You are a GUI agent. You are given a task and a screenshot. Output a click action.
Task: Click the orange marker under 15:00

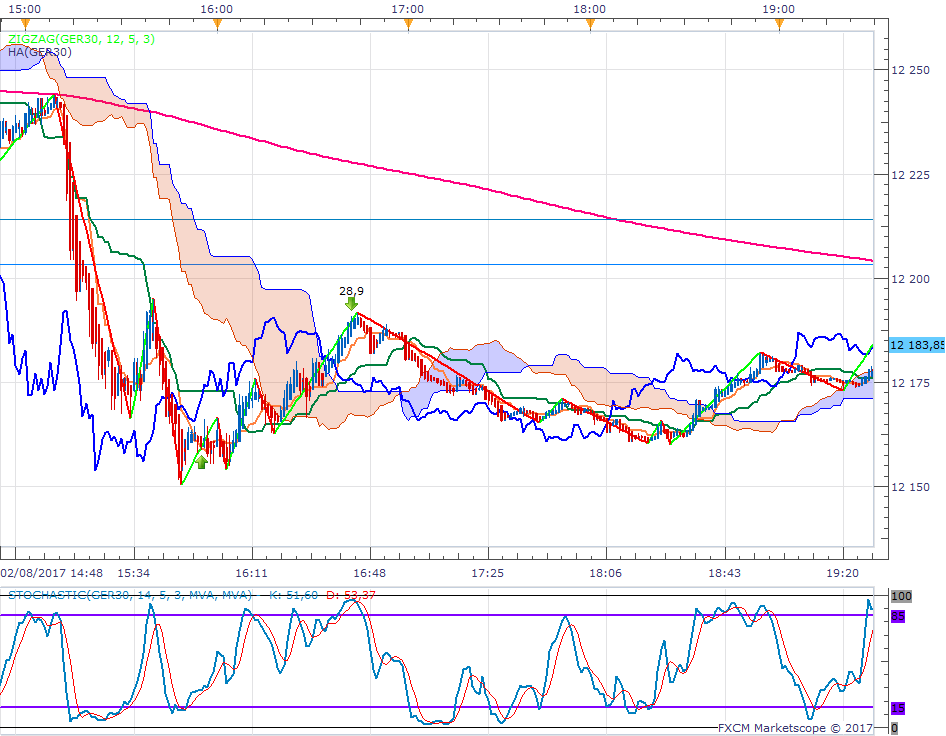(x=25, y=24)
